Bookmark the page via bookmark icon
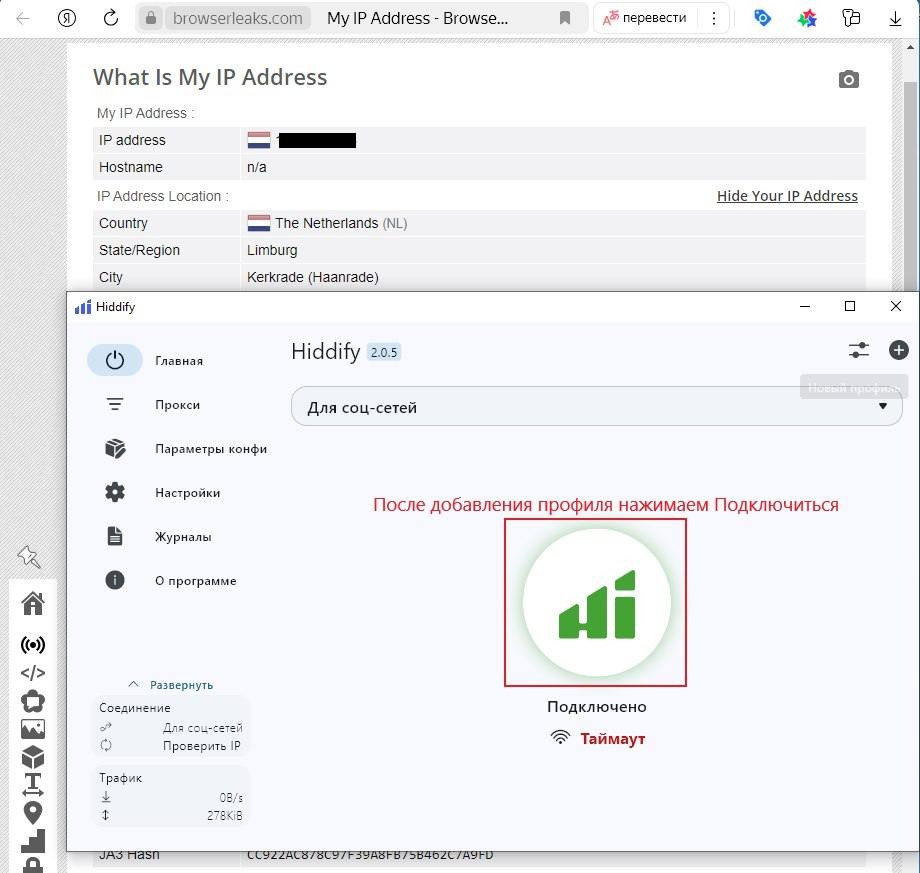920x873 pixels. click(x=564, y=19)
